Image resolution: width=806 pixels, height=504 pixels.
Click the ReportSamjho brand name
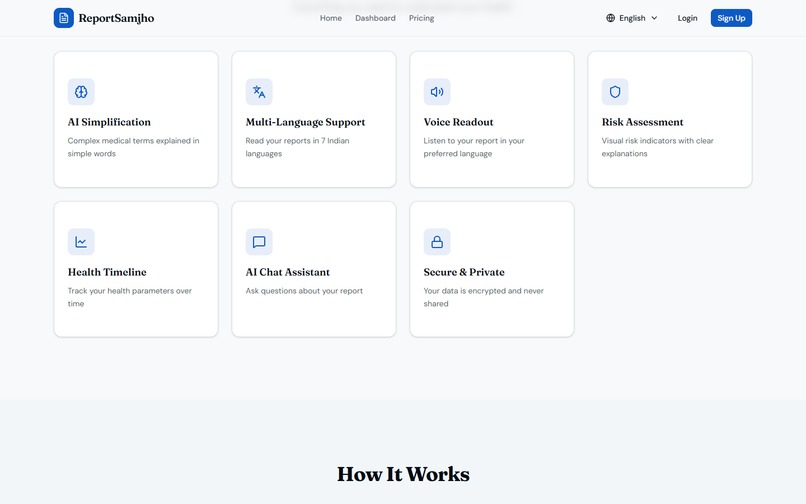coord(116,18)
